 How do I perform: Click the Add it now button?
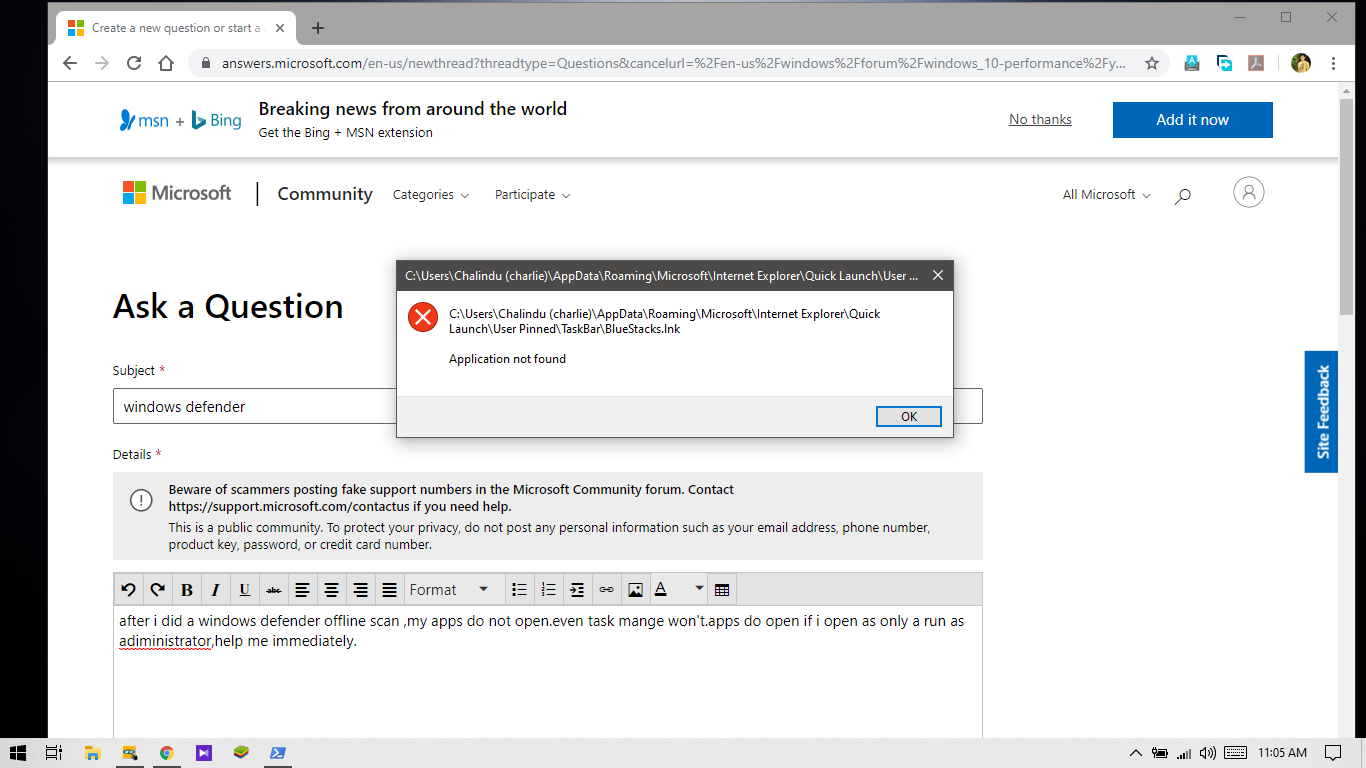[1192, 120]
